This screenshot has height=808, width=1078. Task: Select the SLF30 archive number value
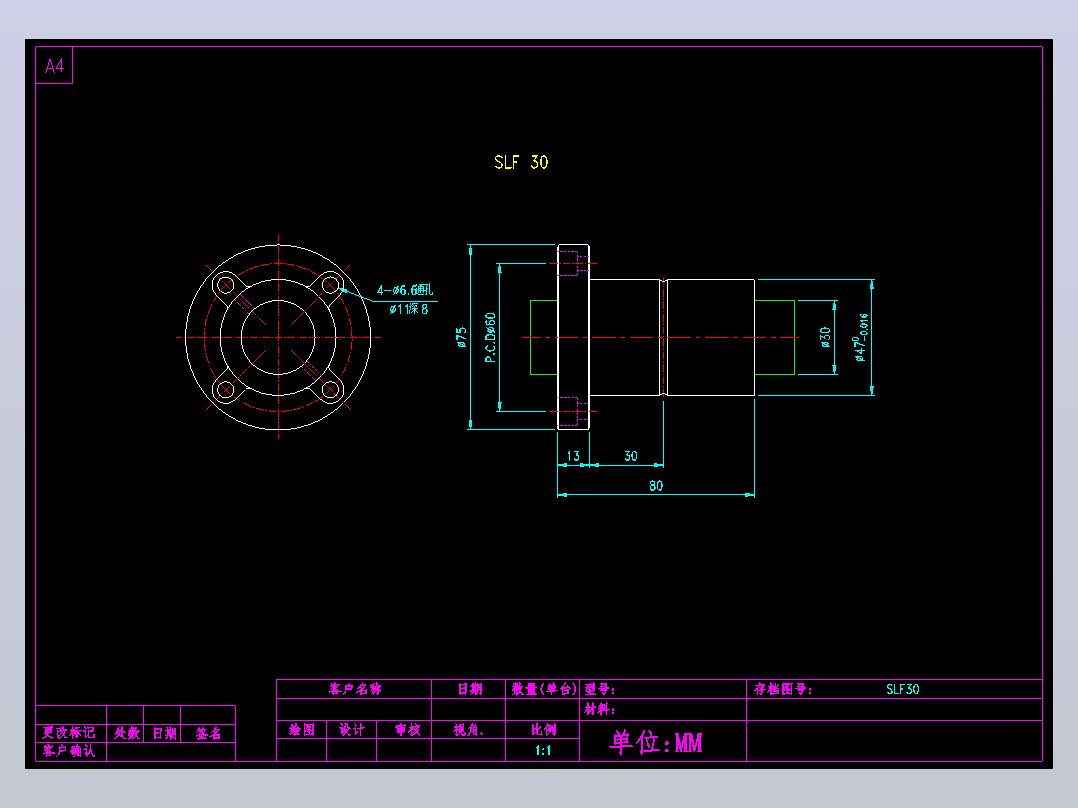903,689
